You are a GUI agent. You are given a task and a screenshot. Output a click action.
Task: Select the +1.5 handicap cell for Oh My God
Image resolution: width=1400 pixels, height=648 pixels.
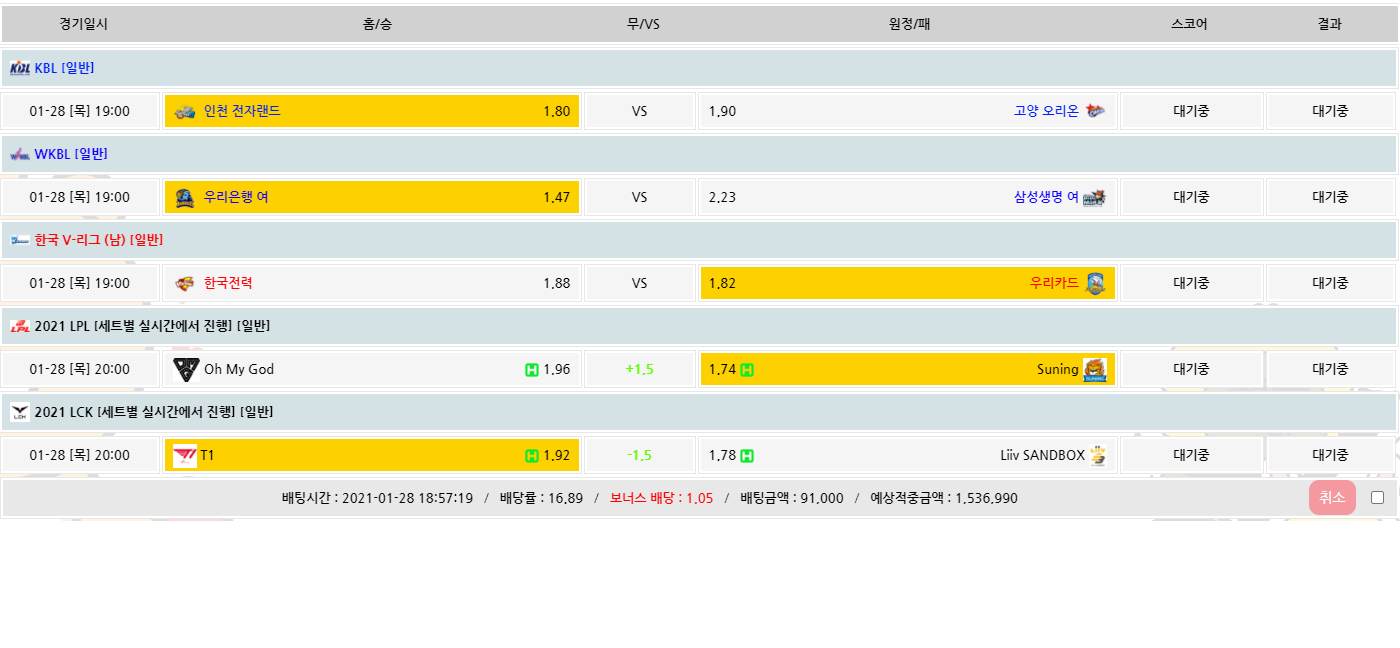tap(639, 370)
